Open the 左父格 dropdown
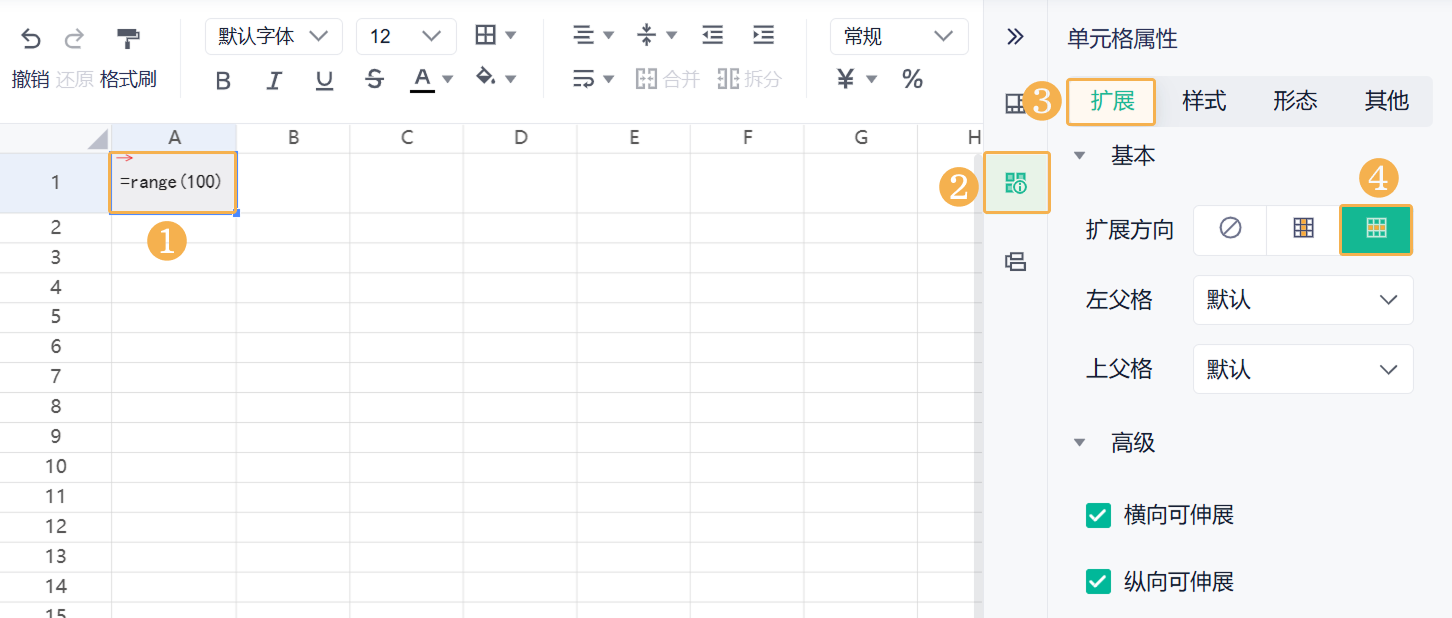This screenshot has width=1452, height=618. coord(1303,300)
